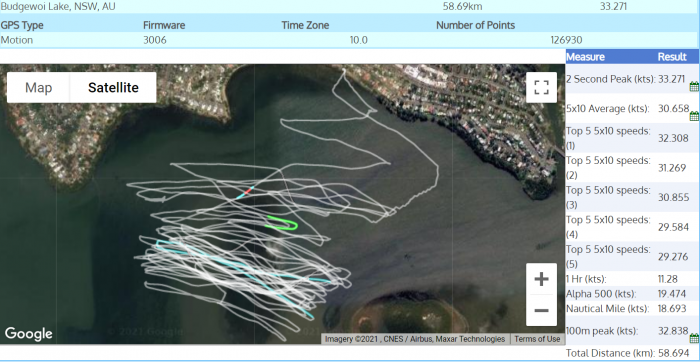700x362 pixels.
Task: Select the red-cyan fastest track segment
Action: click(x=245, y=193)
